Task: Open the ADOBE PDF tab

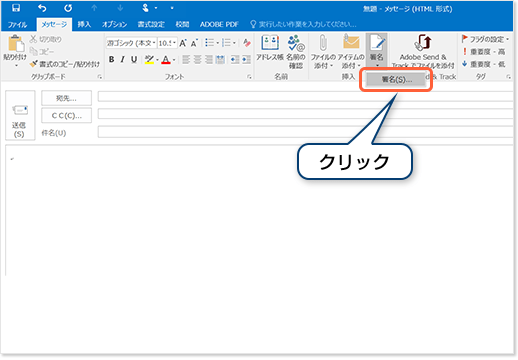Action: (x=219, y=24)
